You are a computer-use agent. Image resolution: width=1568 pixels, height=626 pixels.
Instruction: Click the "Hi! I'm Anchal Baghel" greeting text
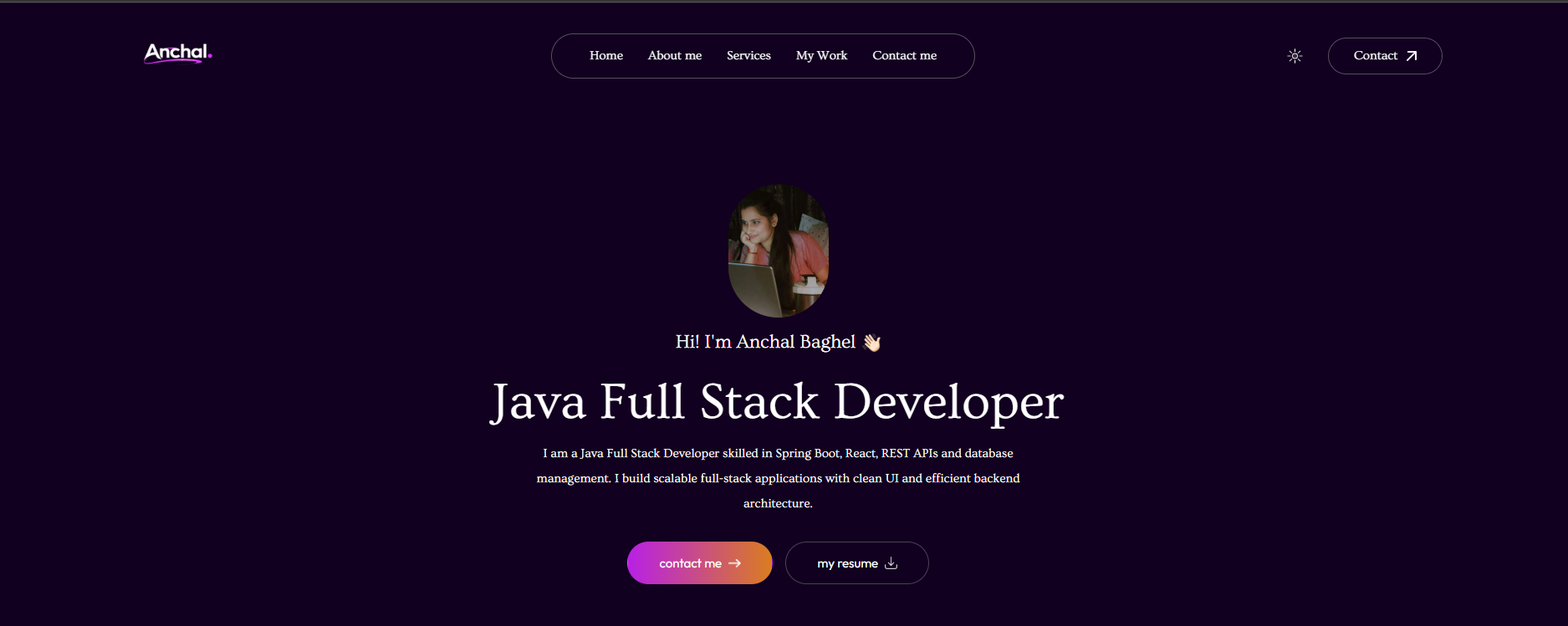point(765,342)
